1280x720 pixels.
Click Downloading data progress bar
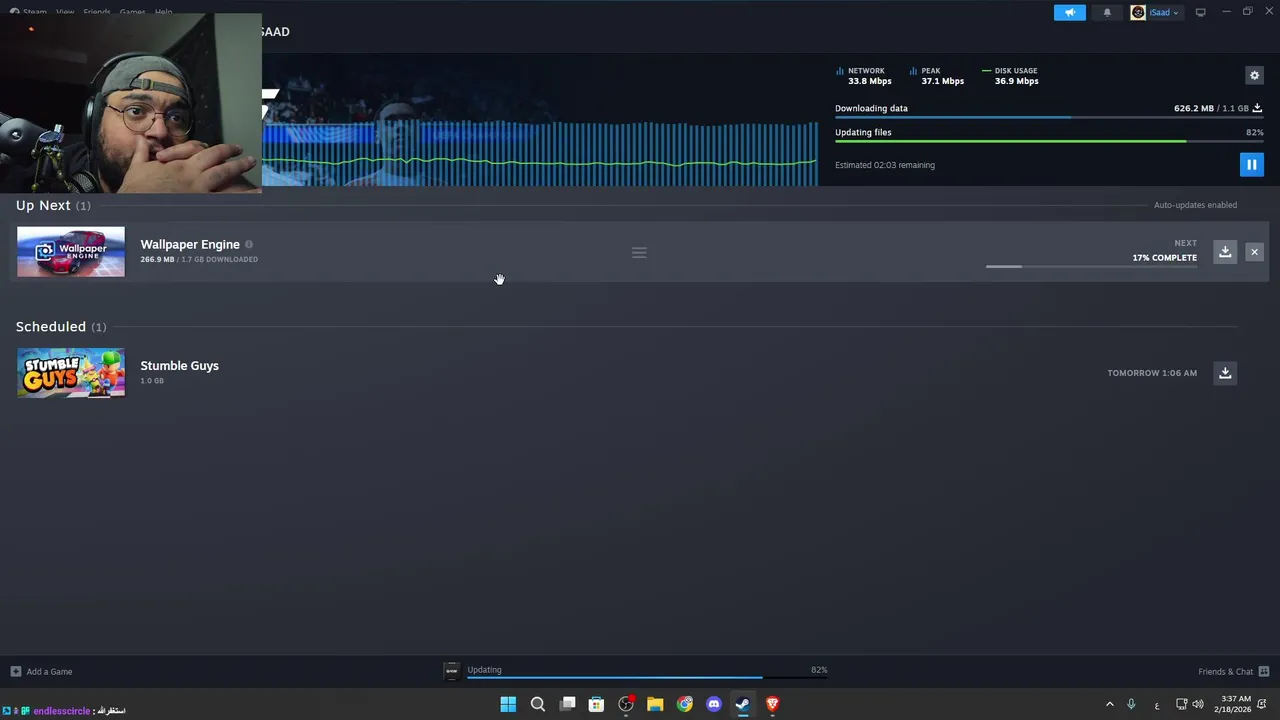point(1048,118)
